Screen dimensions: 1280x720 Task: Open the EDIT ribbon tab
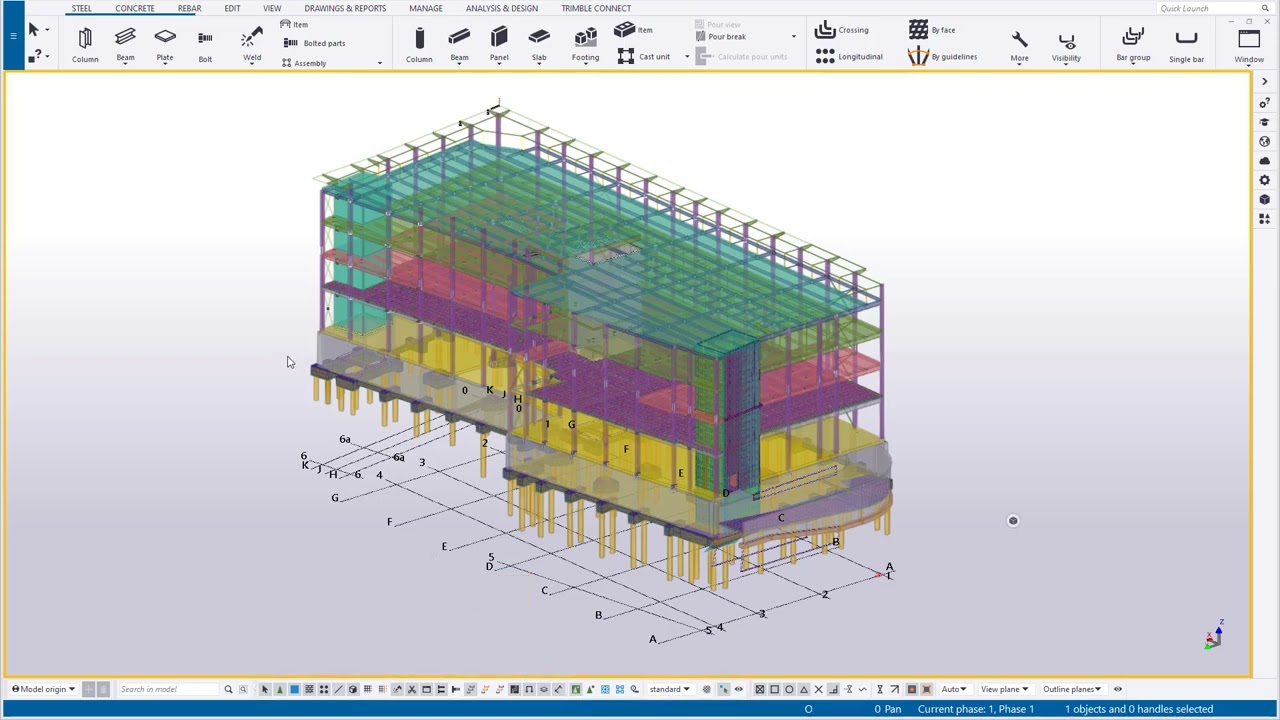(x=232, y=8)
